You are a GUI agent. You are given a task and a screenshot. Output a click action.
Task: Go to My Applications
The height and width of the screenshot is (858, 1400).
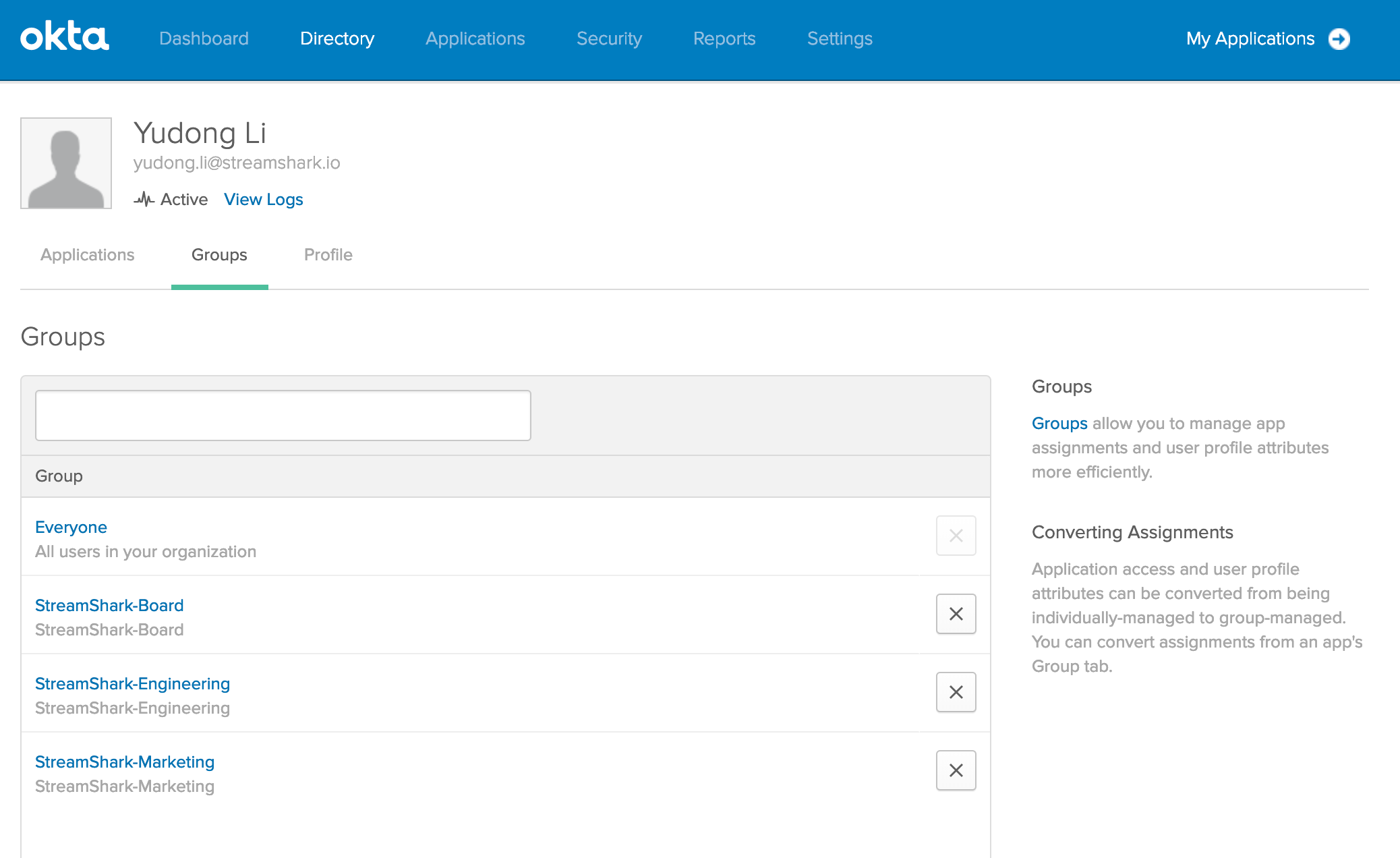coord(1250,38)
